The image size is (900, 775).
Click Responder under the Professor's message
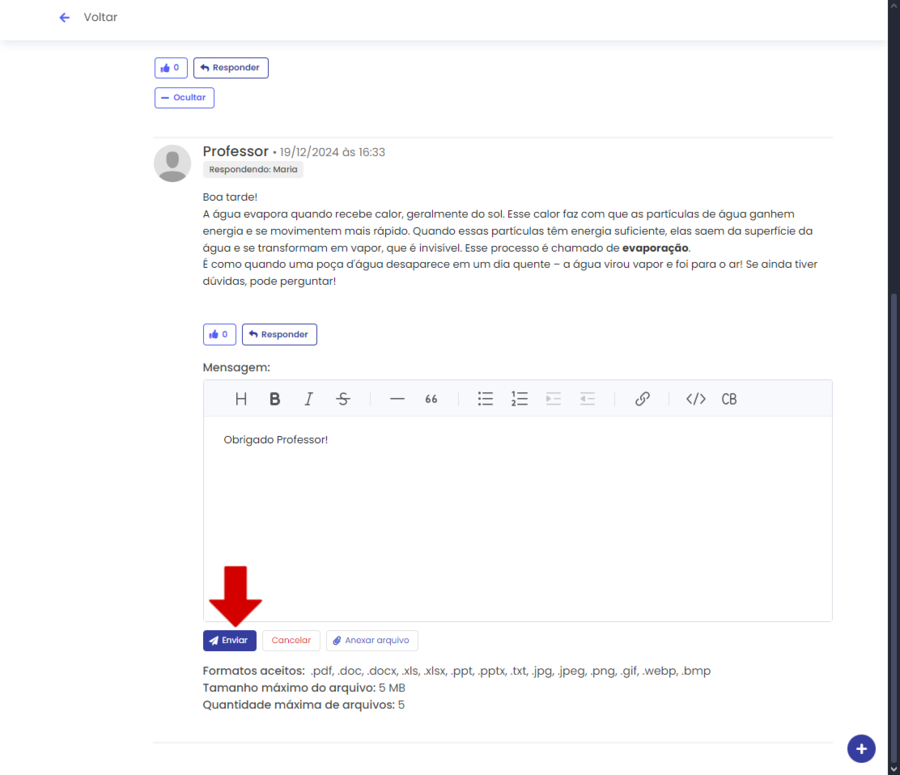pos(279,334)
